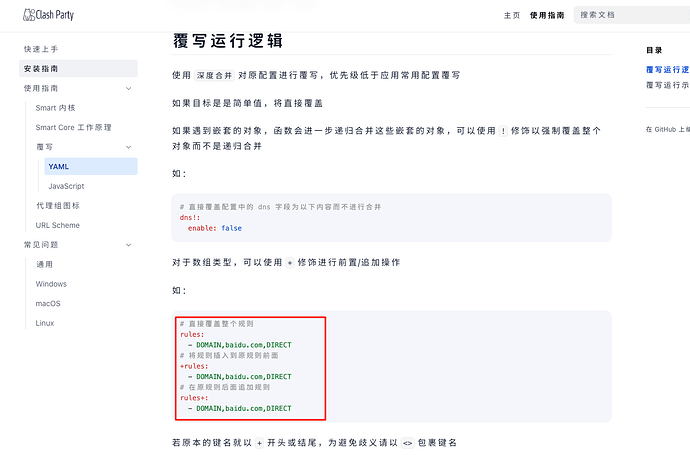Click the dns!: code line

(x=190, y=217)
